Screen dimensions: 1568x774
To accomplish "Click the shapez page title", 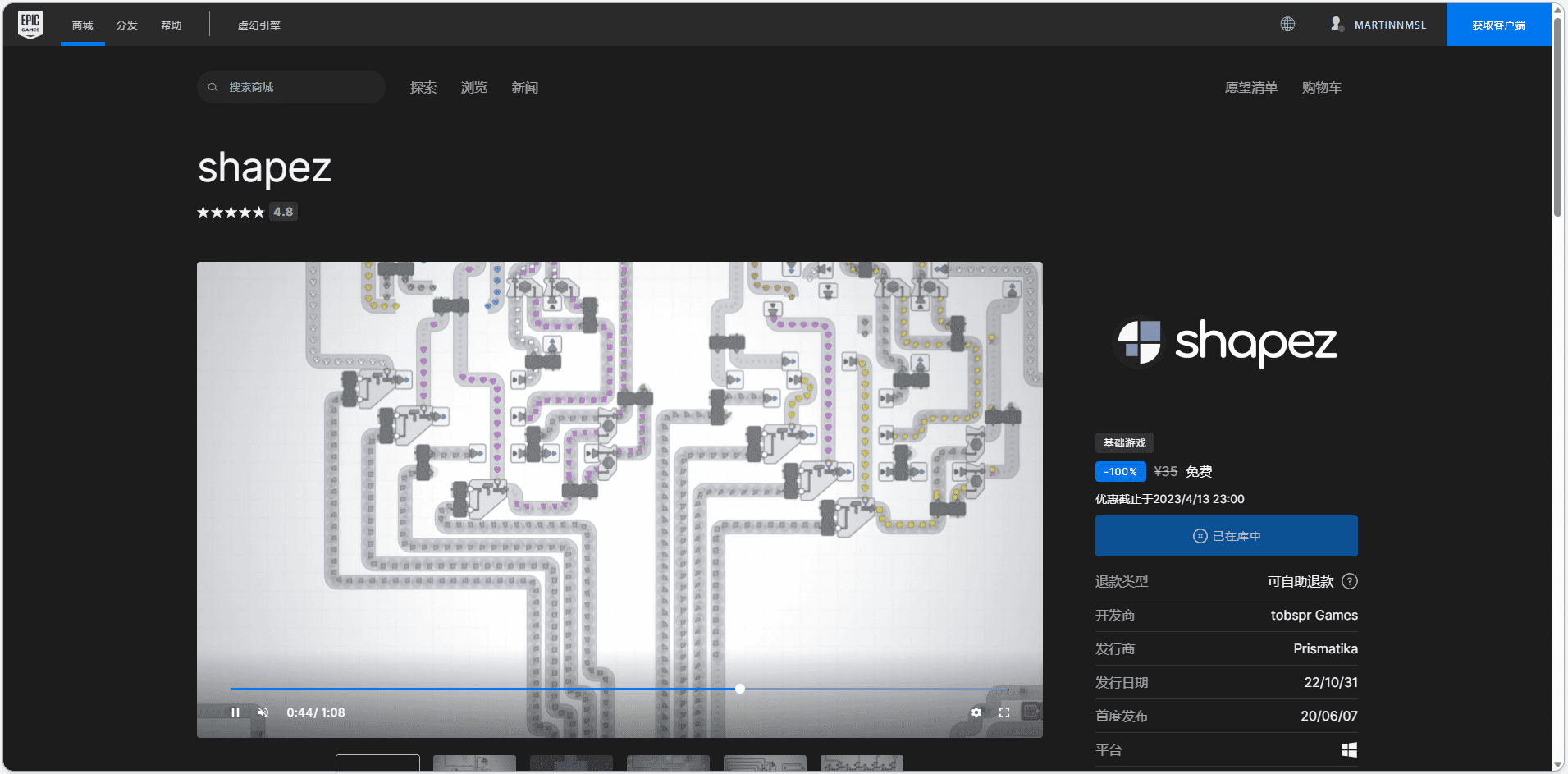I will pos(264,168).
